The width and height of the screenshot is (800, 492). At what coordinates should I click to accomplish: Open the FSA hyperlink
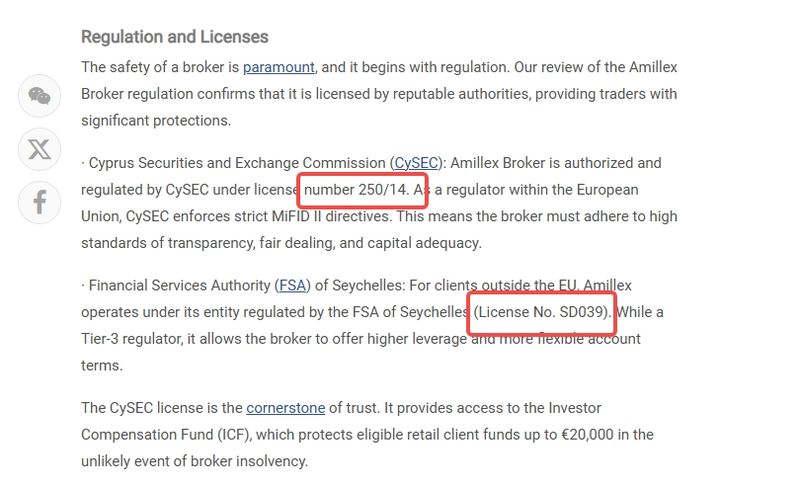[292, 285]
